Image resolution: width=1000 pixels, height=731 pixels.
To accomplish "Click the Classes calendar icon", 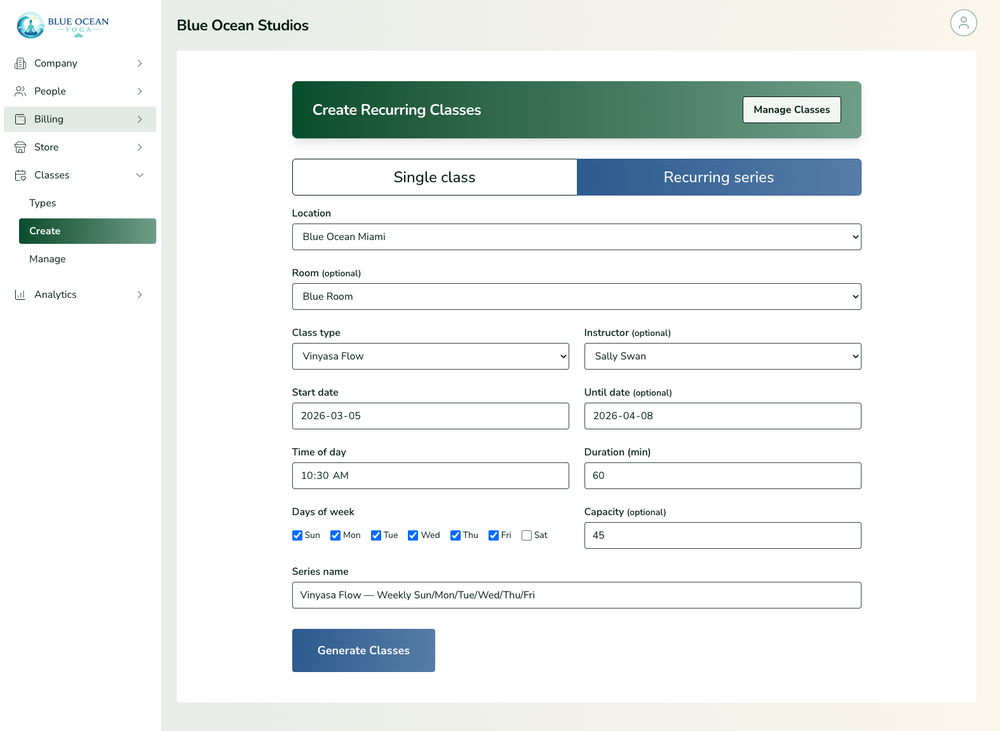I will coord(20,175).
